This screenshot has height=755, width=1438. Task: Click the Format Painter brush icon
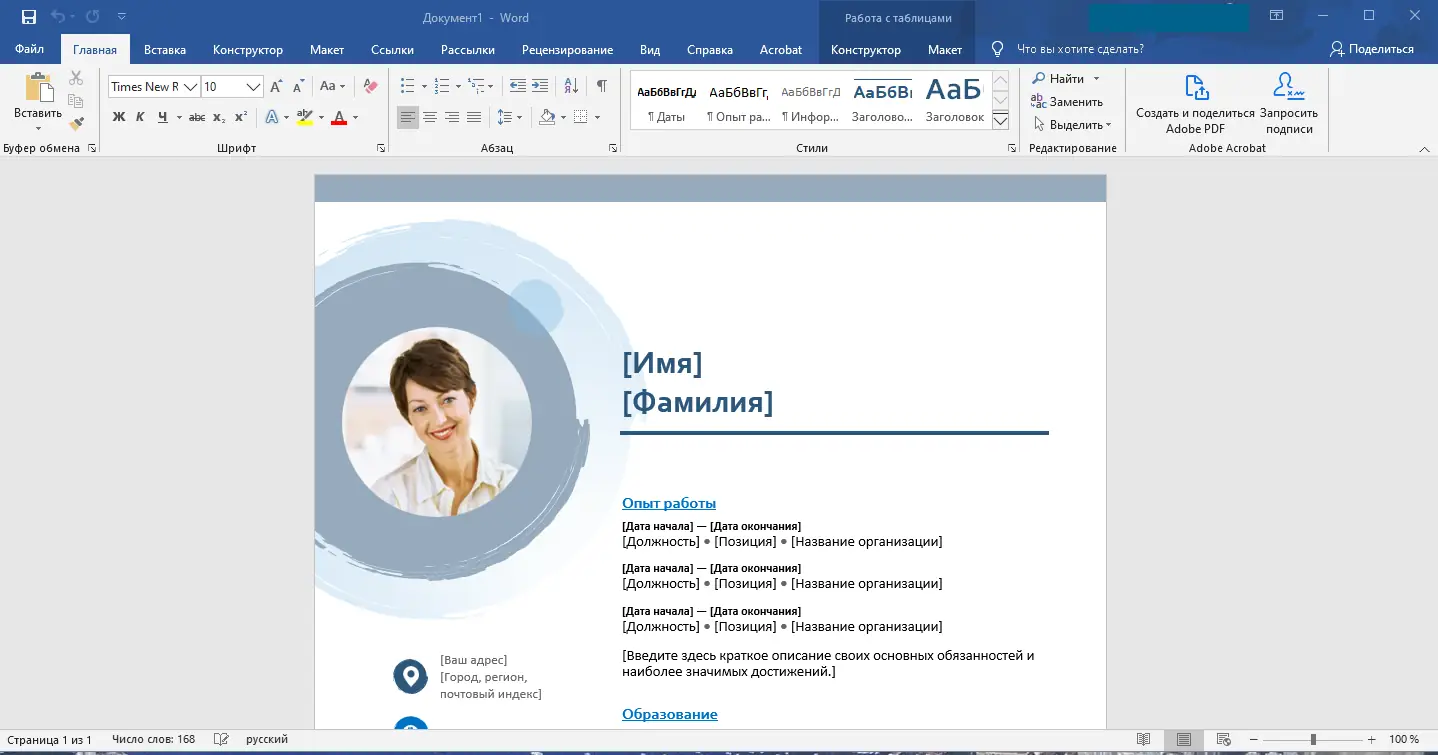click(76, 123)
